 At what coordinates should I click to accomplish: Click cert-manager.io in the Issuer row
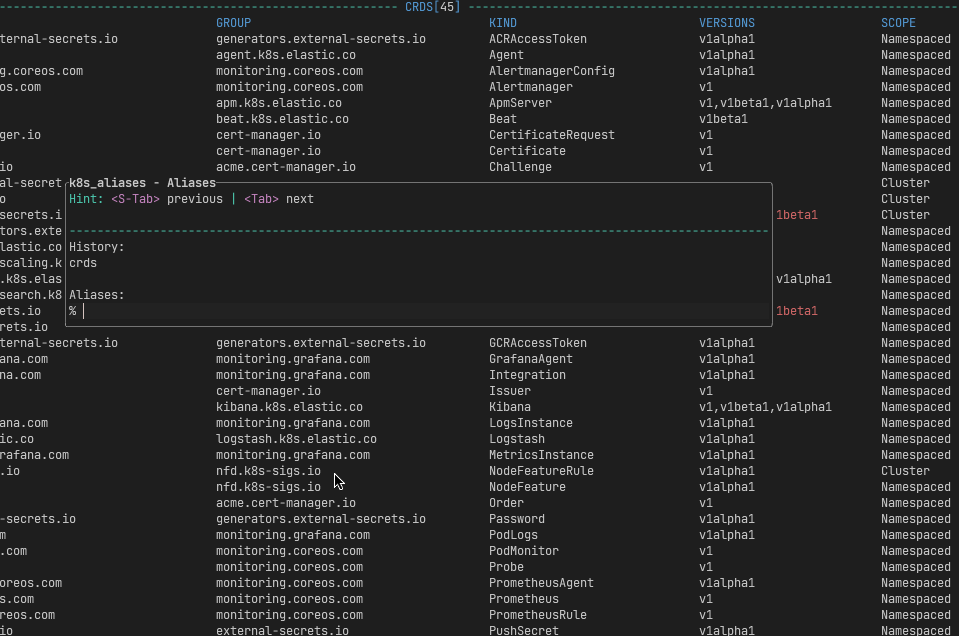(268, 391)
